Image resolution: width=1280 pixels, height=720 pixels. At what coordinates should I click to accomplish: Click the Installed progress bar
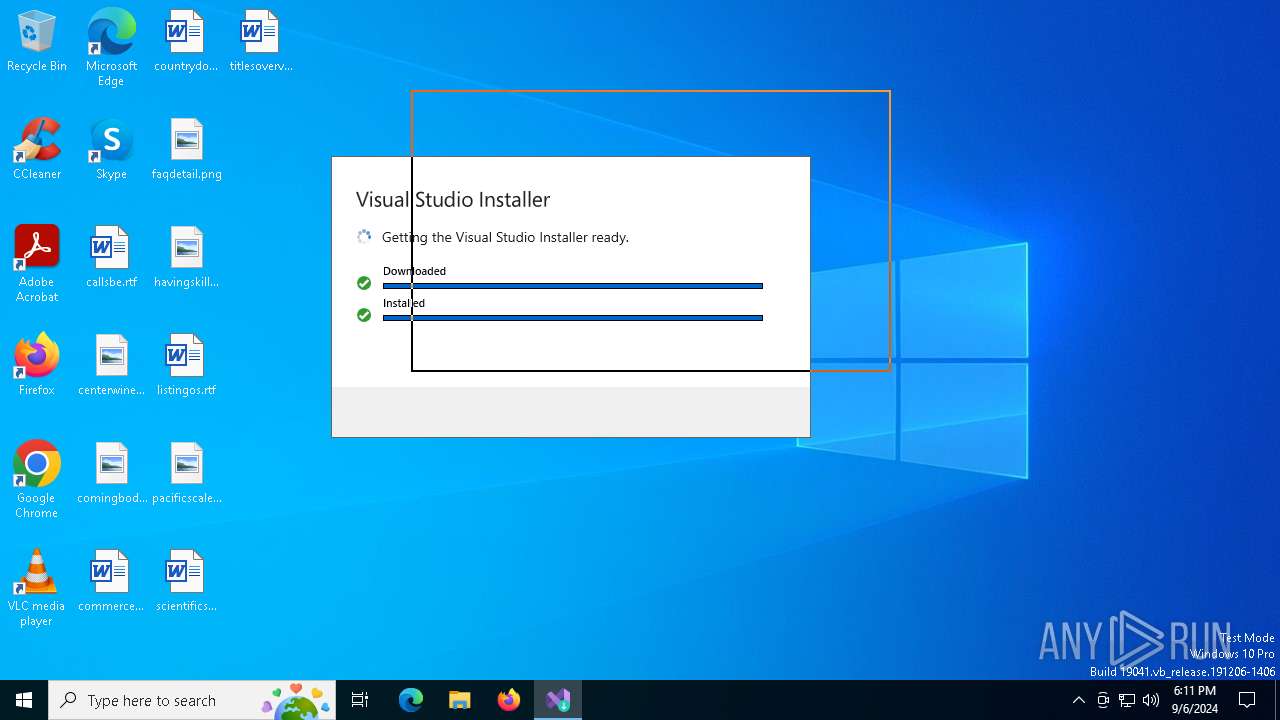coord(573,318)
